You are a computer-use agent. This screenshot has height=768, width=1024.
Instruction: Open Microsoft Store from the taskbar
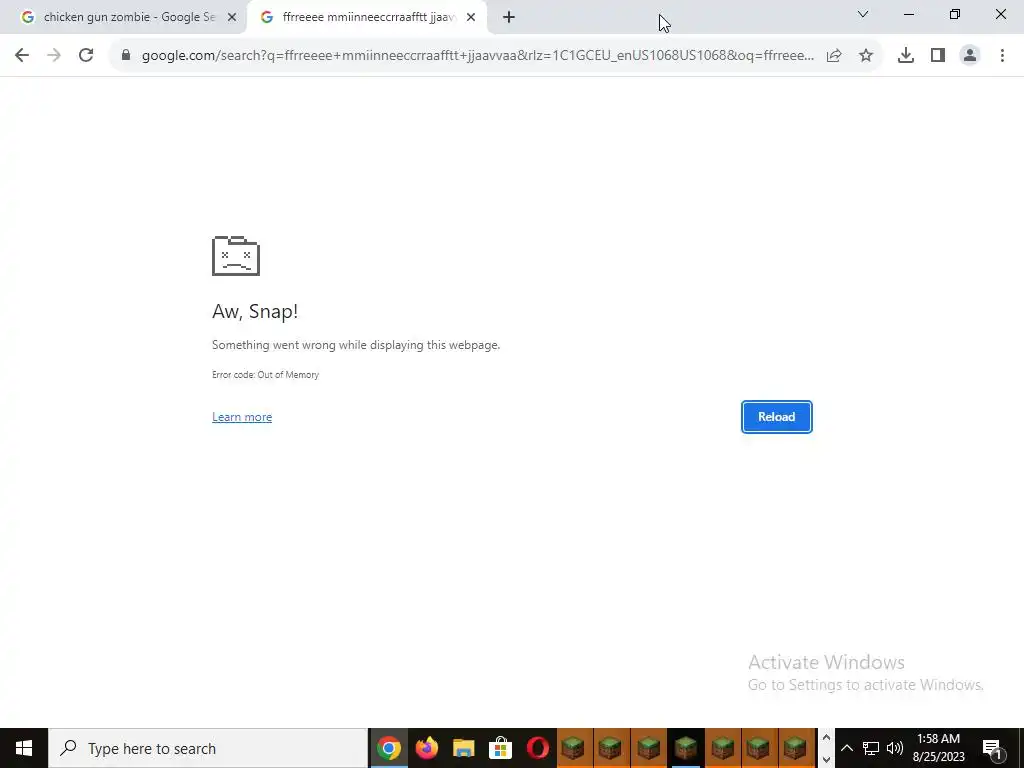click(501, 748)
